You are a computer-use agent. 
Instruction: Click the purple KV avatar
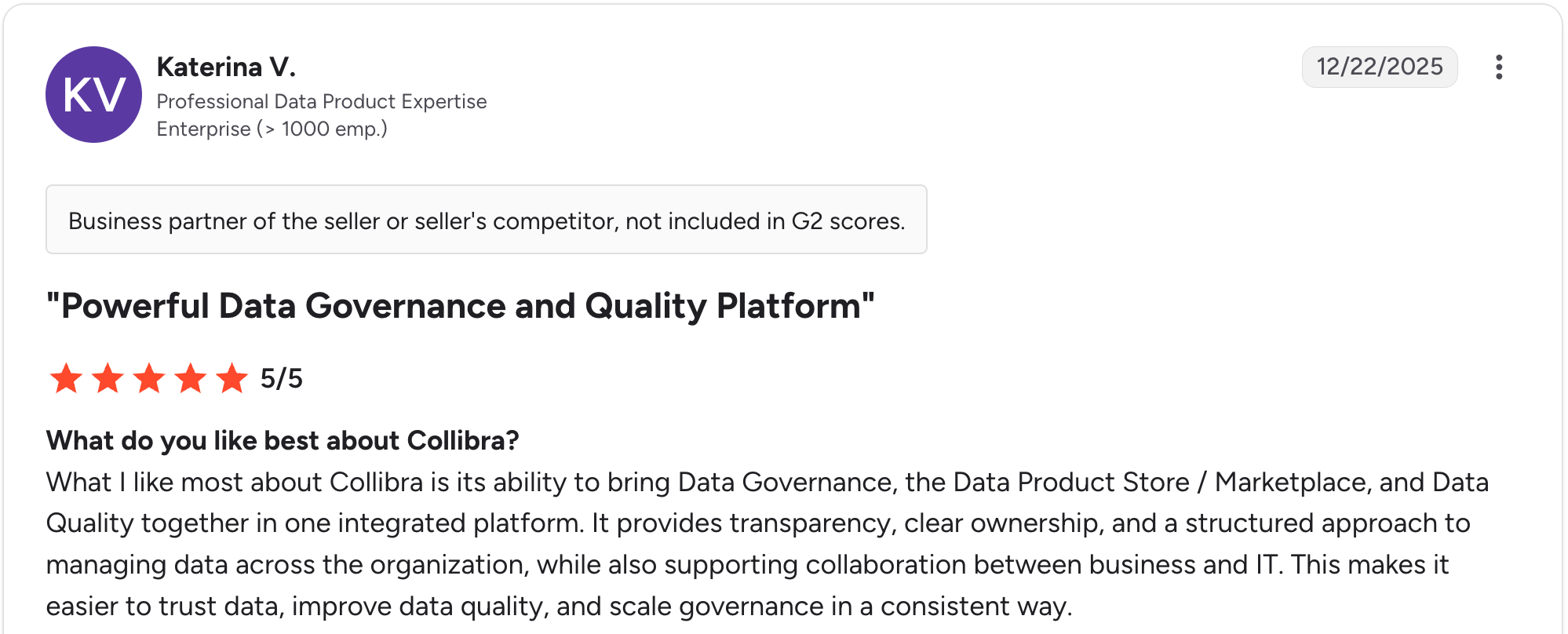[93, 94]
